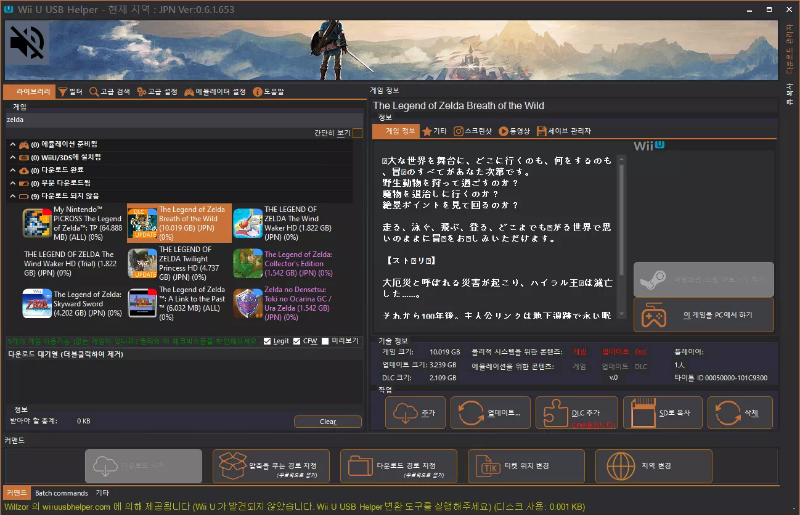The image size is (800, 515).
Task: Set the download path folder button
Action: (x=398, y=466)
